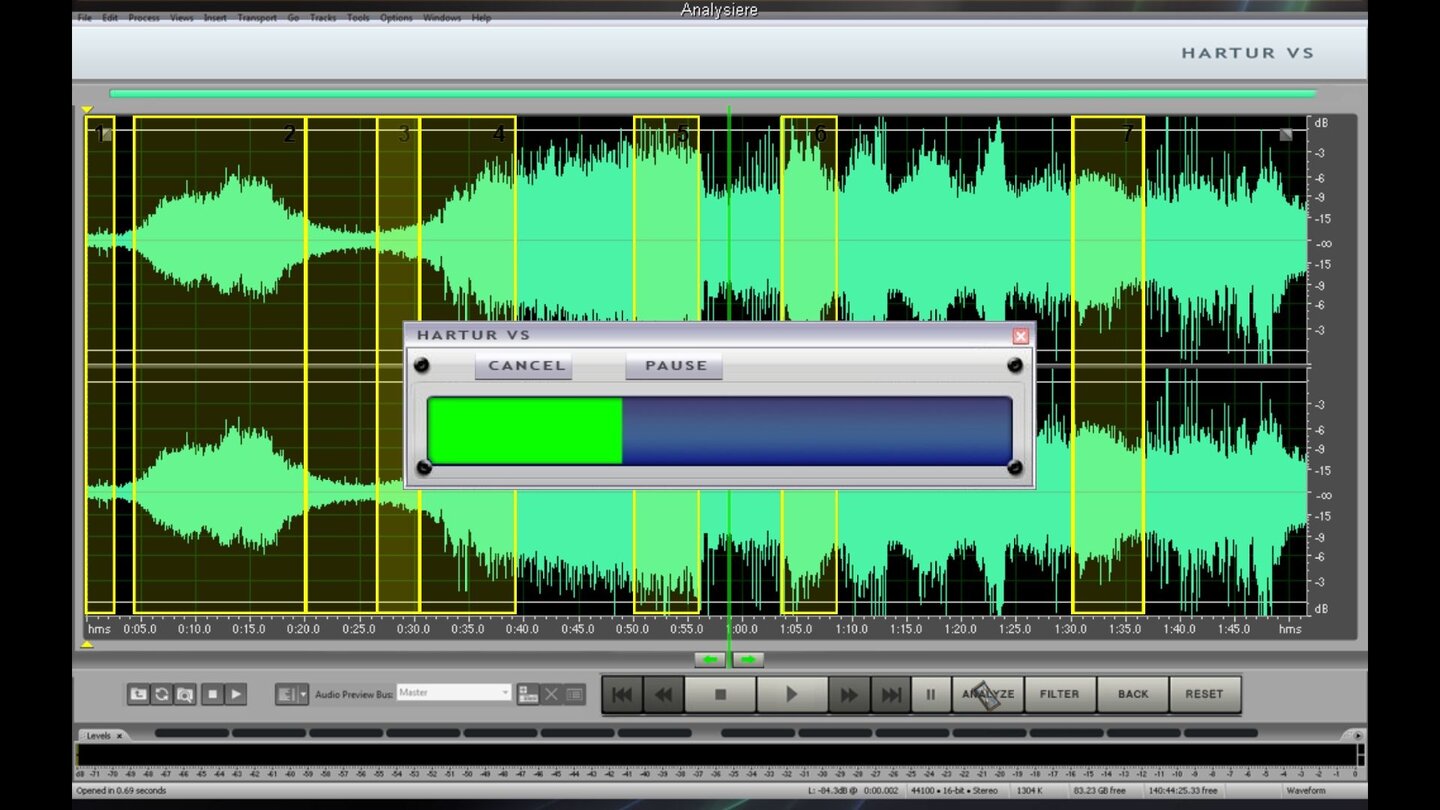1440x810 pixels.
Task: Start playback with the large play button
Action: 791,694
